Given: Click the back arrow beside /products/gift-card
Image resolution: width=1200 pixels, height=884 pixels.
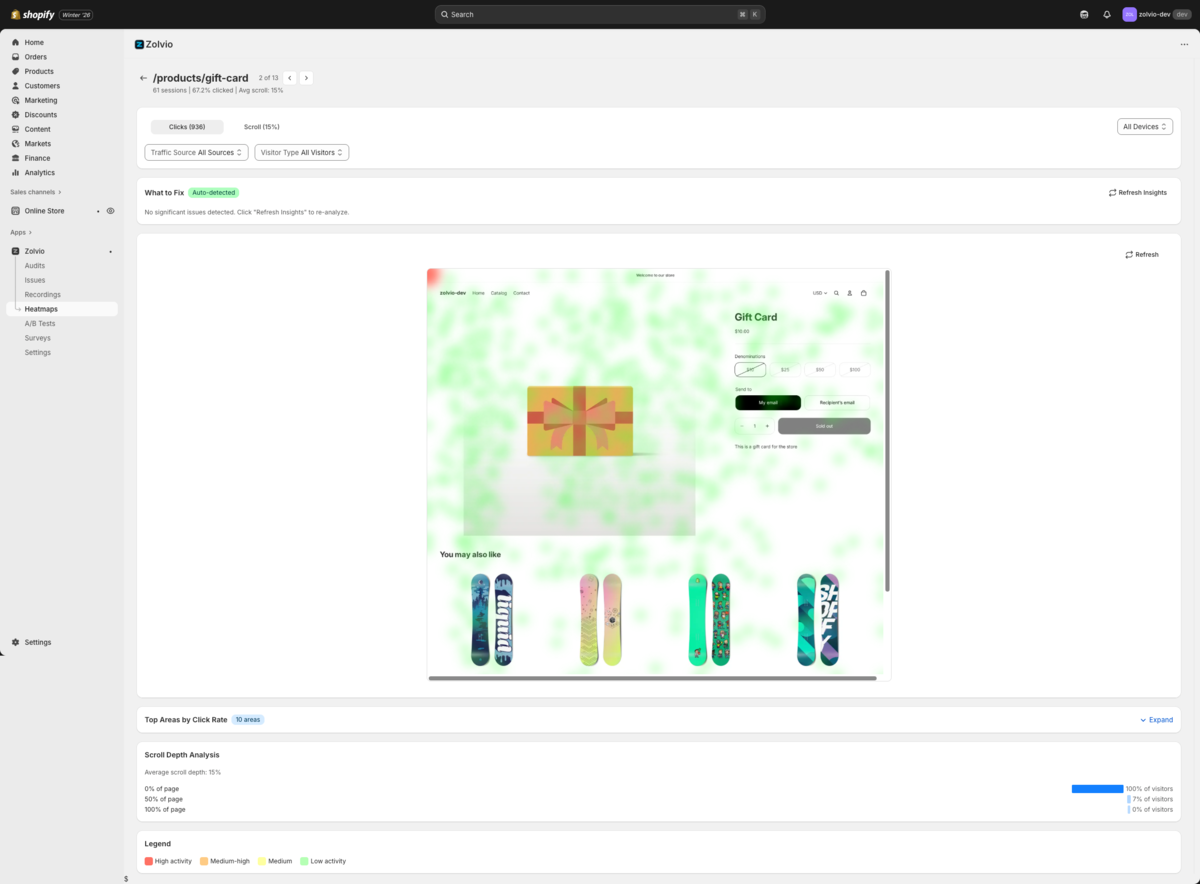Looking at the screenshot, I should coord(143,78).
